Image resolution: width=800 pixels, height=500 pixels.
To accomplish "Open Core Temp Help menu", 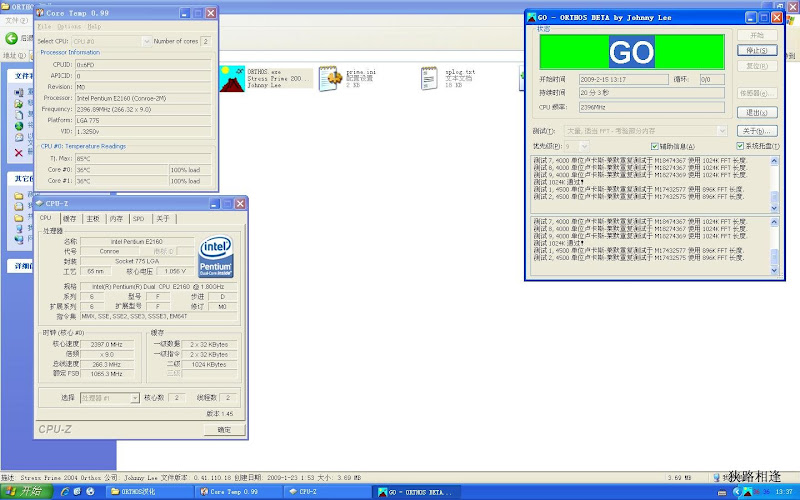I will [x=94, y=27].
